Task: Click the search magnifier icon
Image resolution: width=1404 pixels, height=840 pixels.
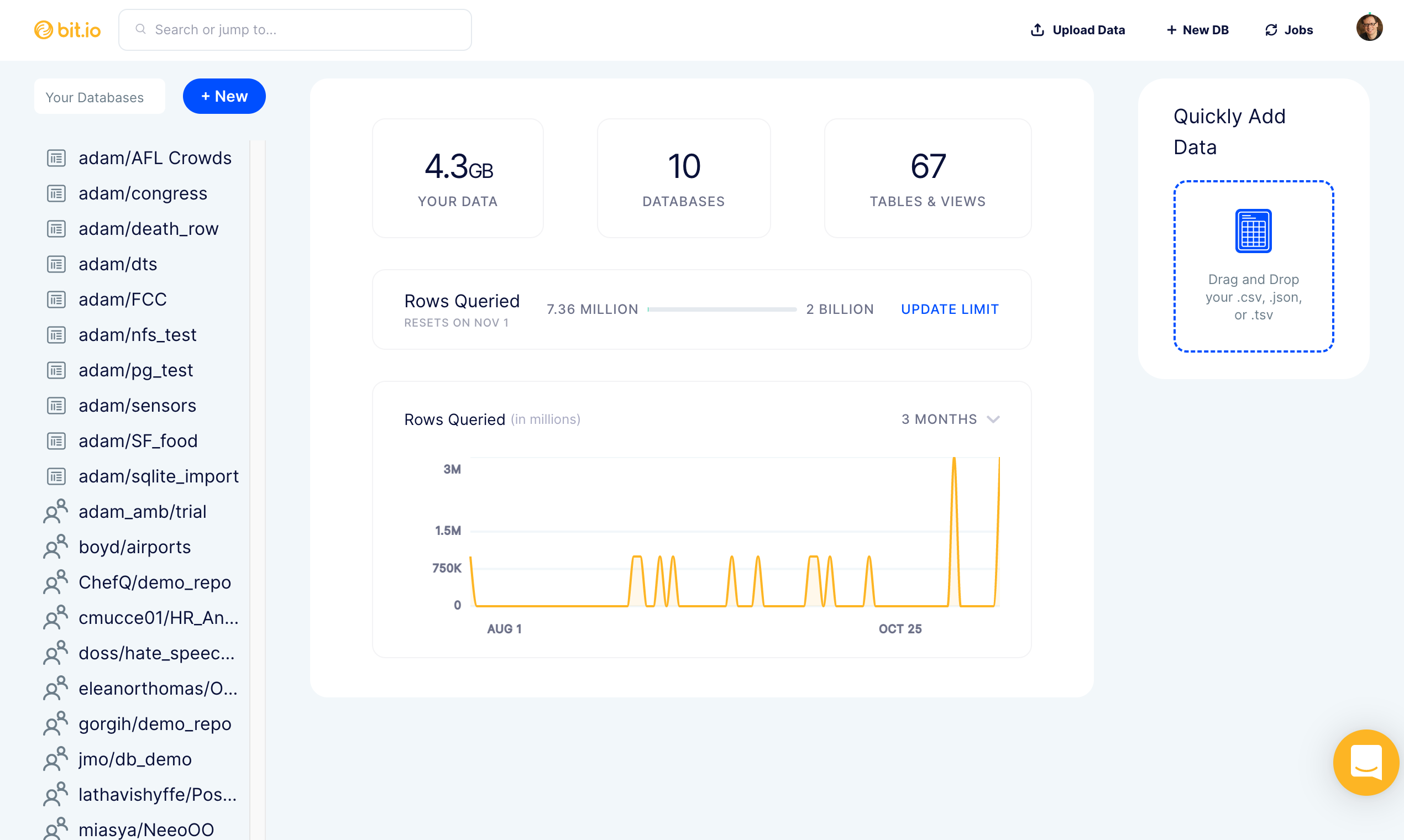Action: (141, 29)
